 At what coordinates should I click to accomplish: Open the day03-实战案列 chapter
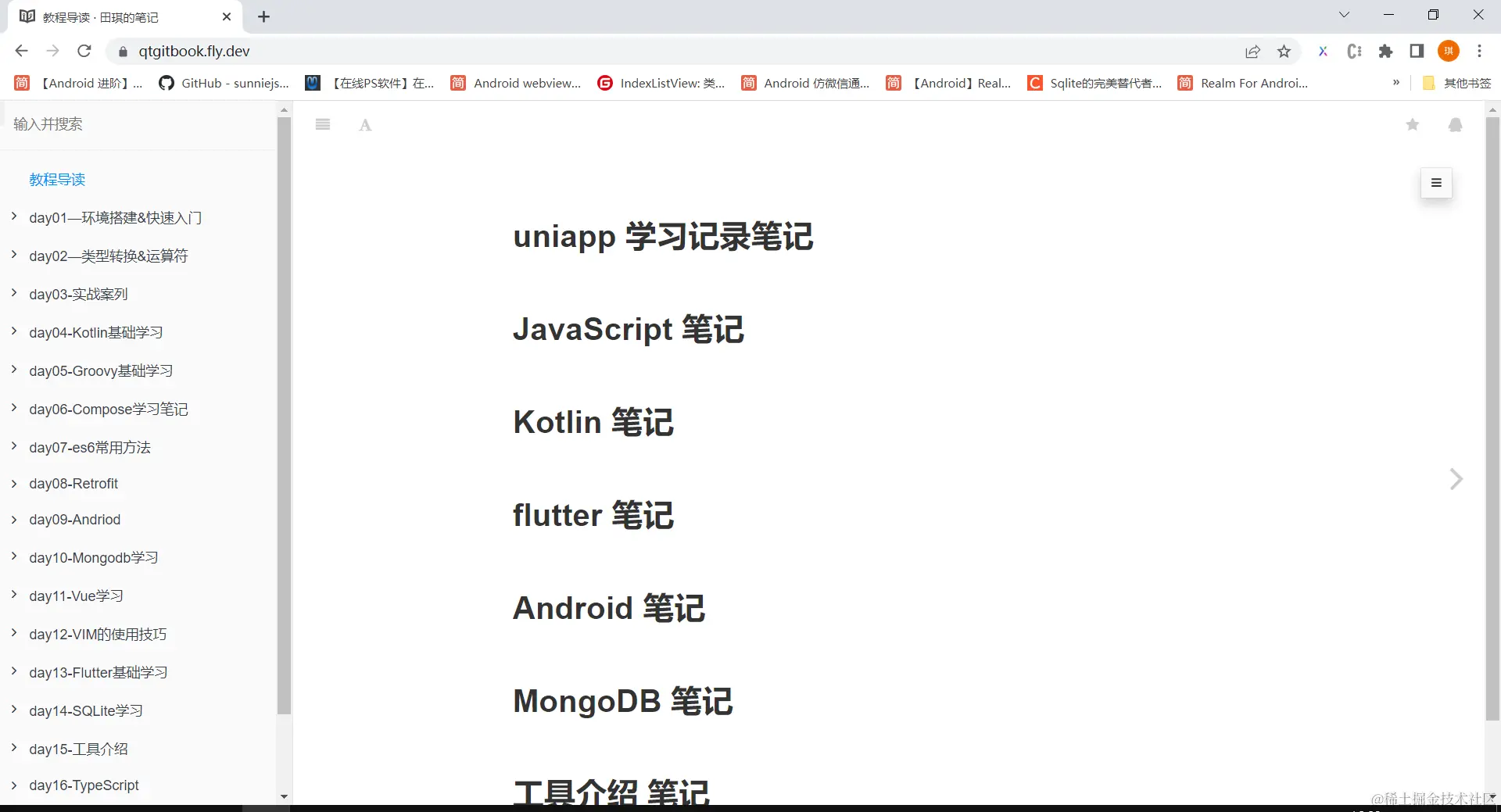(x=78, y=295)
